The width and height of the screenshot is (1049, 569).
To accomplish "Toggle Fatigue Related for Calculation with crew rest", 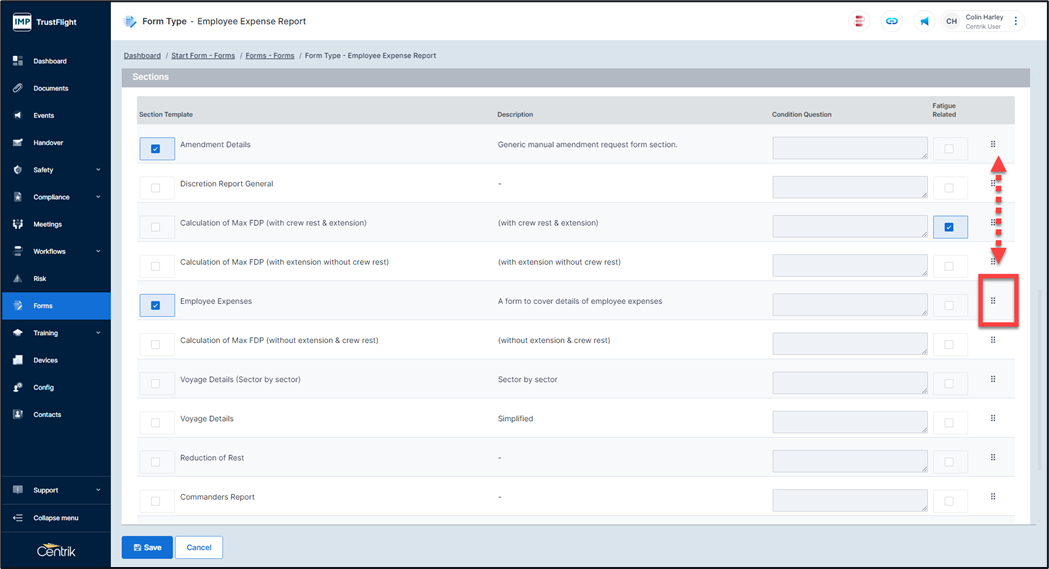I will point(949,227).
